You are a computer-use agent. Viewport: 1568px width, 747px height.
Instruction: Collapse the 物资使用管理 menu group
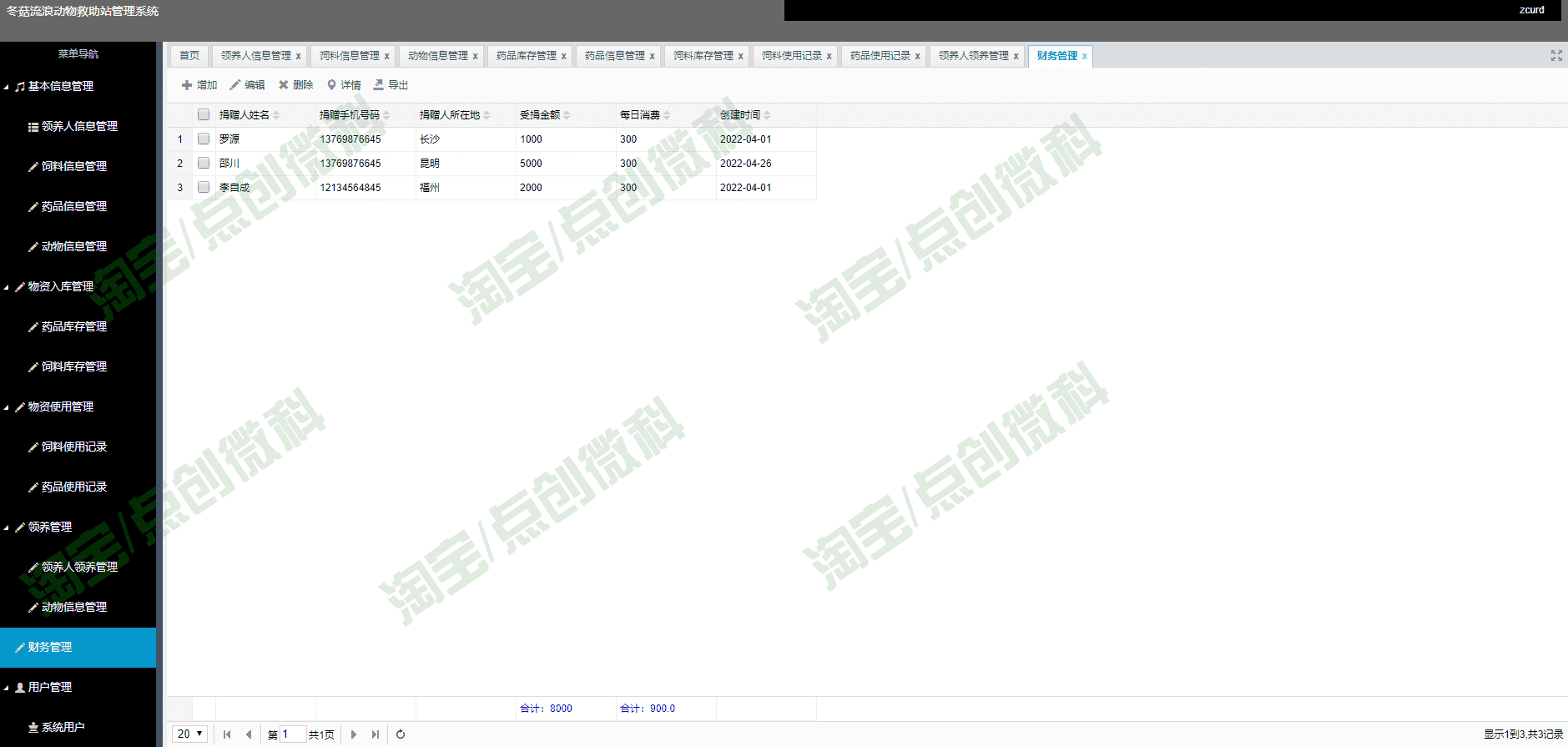tap(7, 407)
